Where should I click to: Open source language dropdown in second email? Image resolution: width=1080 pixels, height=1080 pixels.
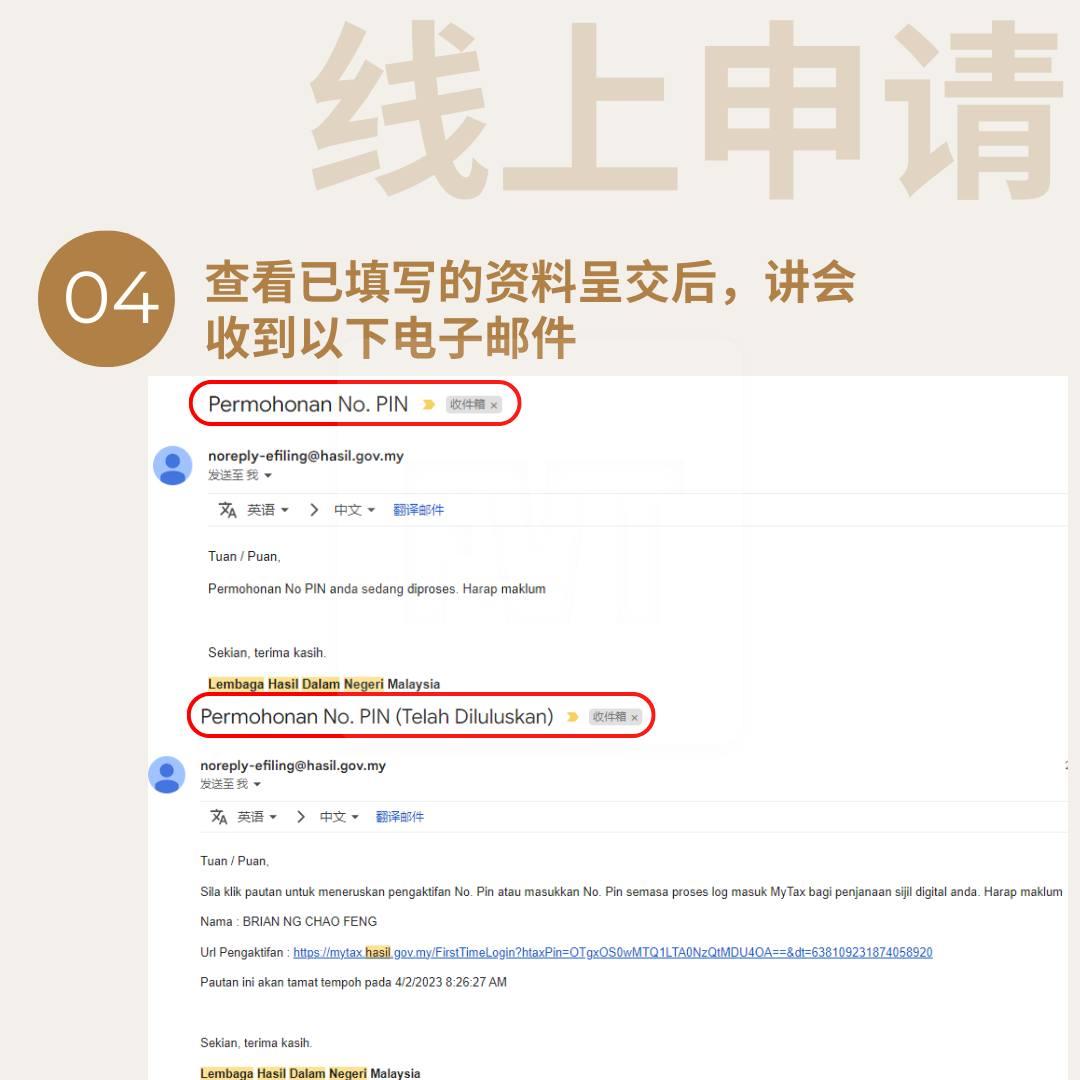pos(257,817)
